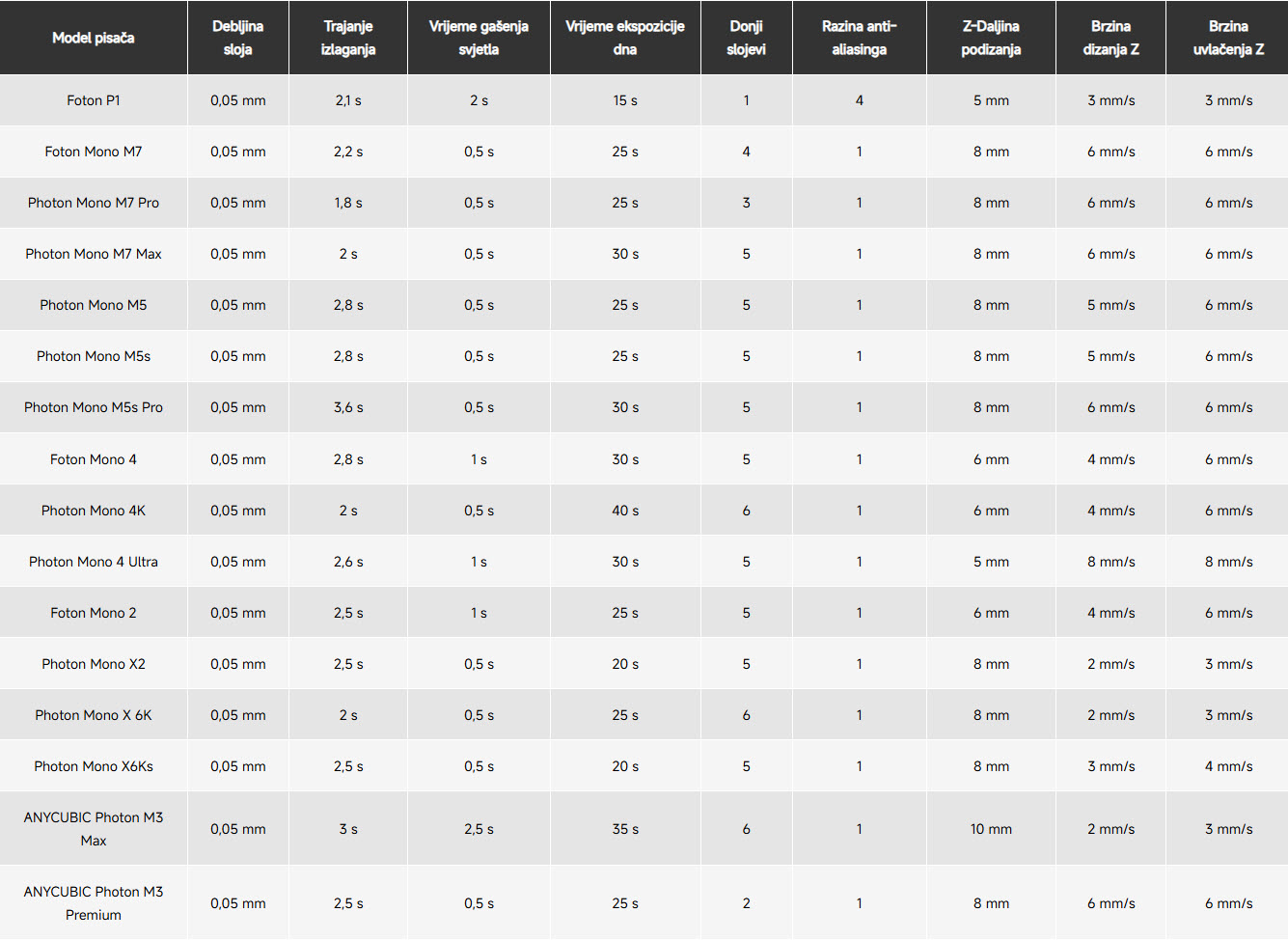
Task: Click the "Trajanje izlaganja" column header
Action: [348, 38]
